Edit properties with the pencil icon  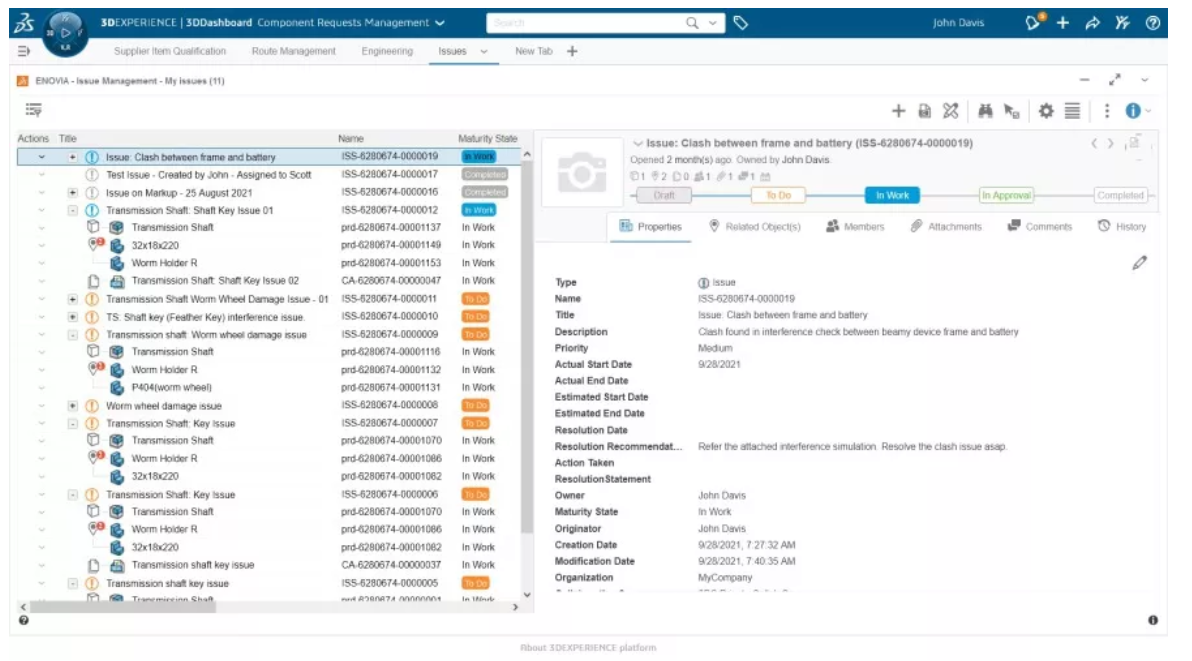click(1139, 263)
